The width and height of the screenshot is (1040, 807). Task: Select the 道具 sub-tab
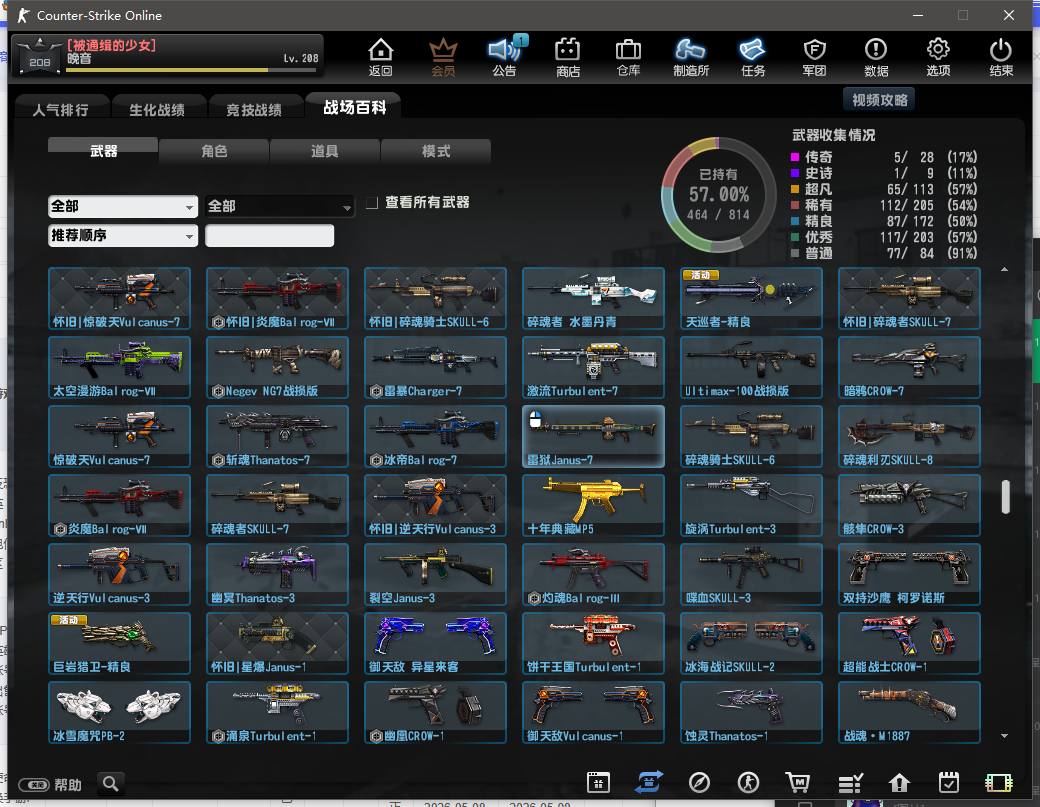[x=325, y=151]
